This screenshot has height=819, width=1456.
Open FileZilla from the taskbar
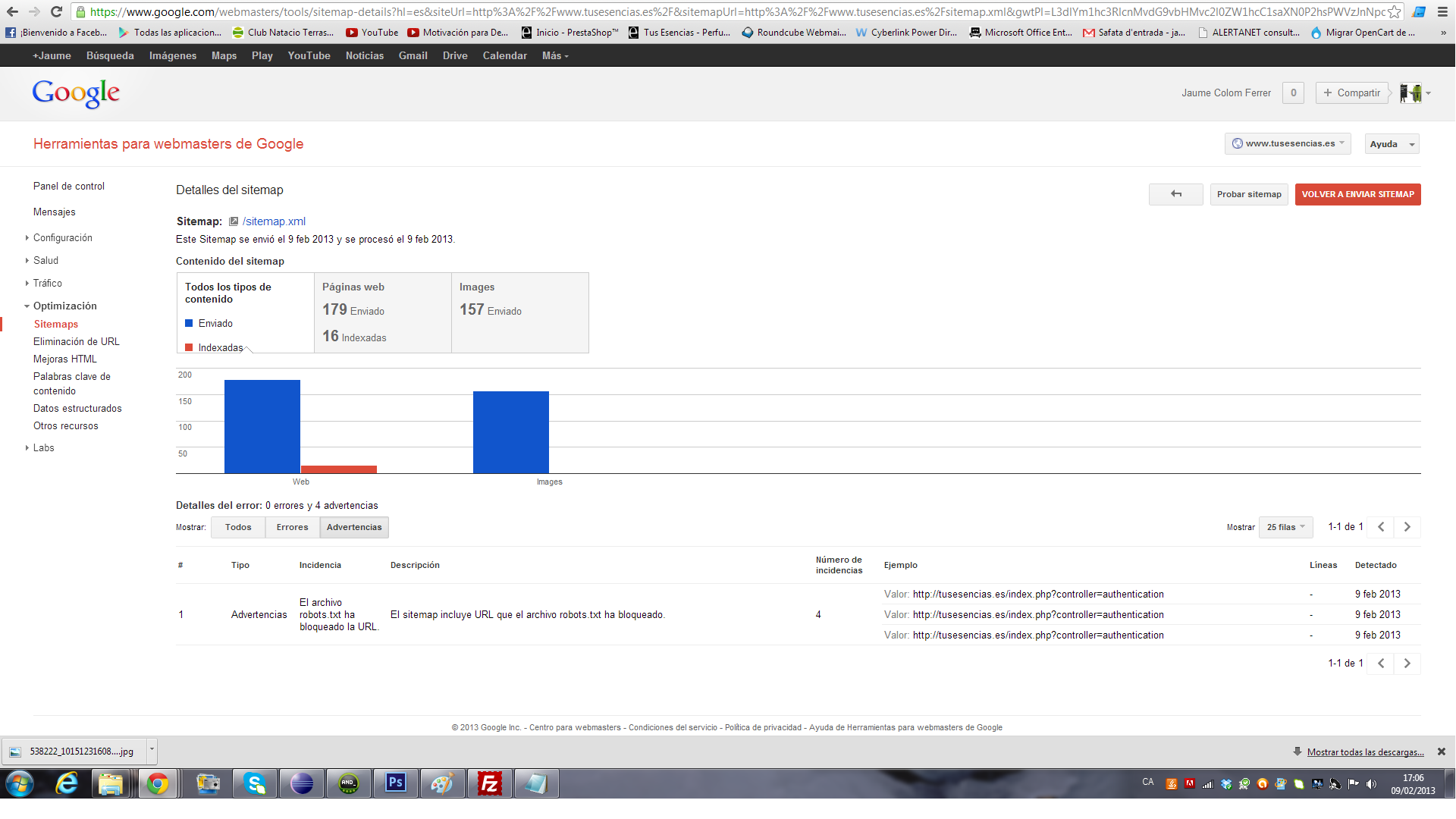pos(489,783)
